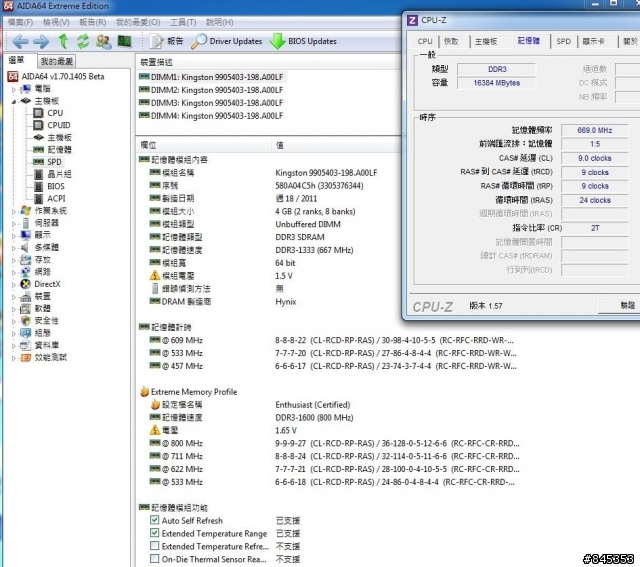Select the DirectX tree item
Image resolution: width=640 pixels, height=567 pixels.
(x=41, y=284)
